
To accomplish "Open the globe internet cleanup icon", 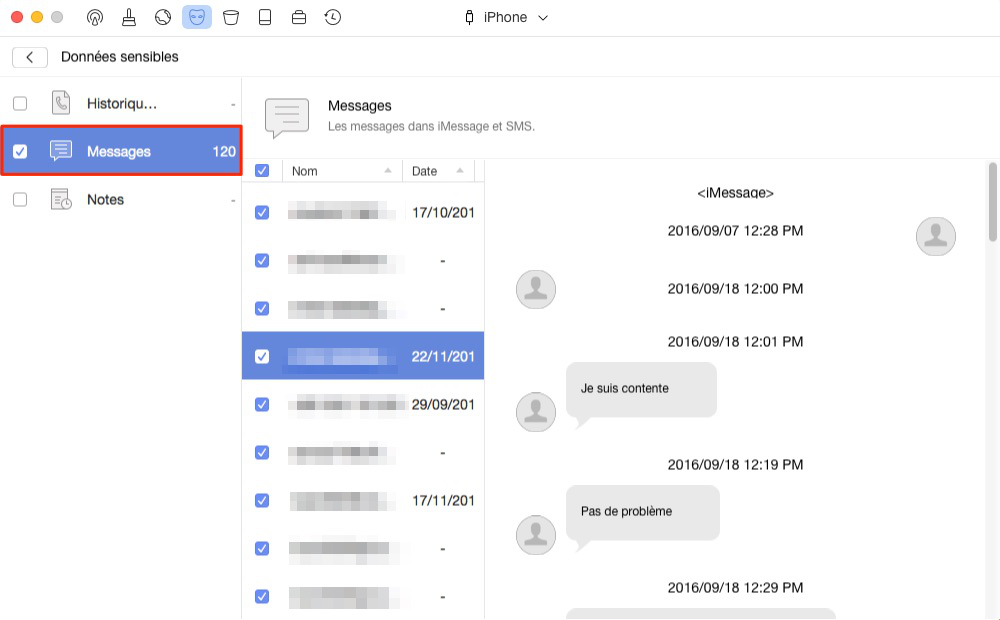I will tap(163, 17).
